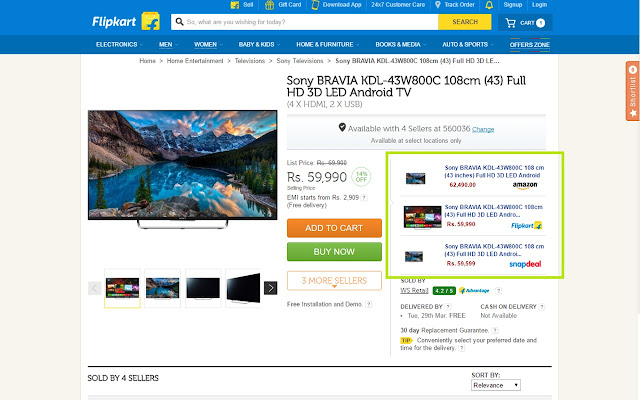Click the Flipkart logo in comparison box
Viewport: 640px width, 400px height.
[527, 225]
